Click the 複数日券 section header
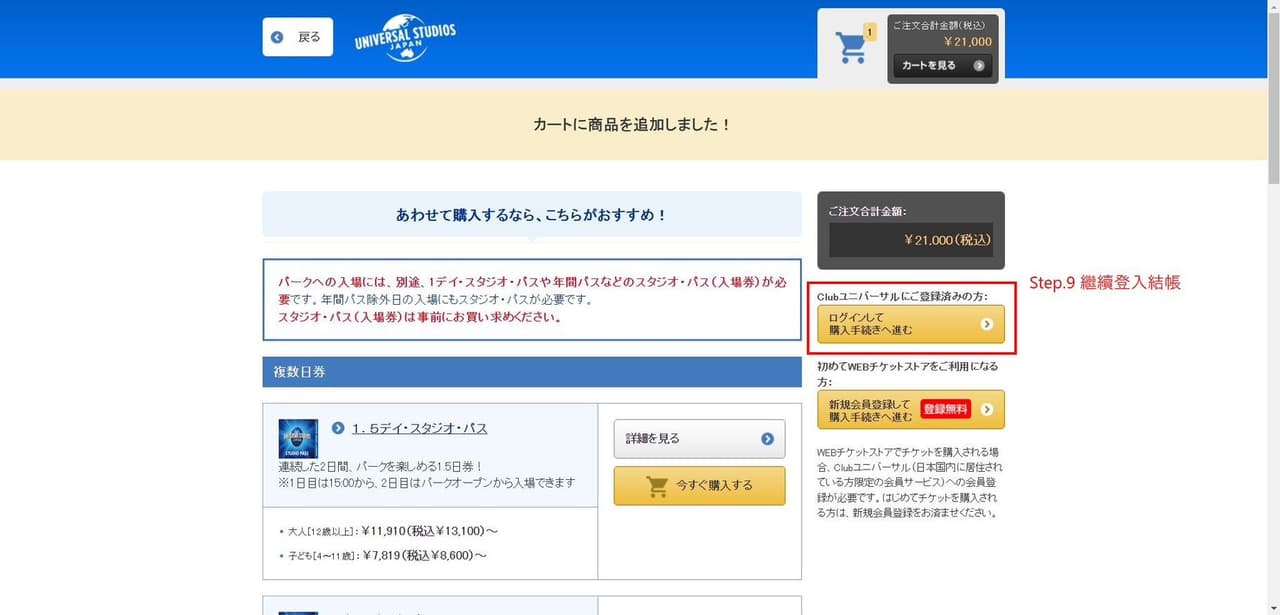 532,372
